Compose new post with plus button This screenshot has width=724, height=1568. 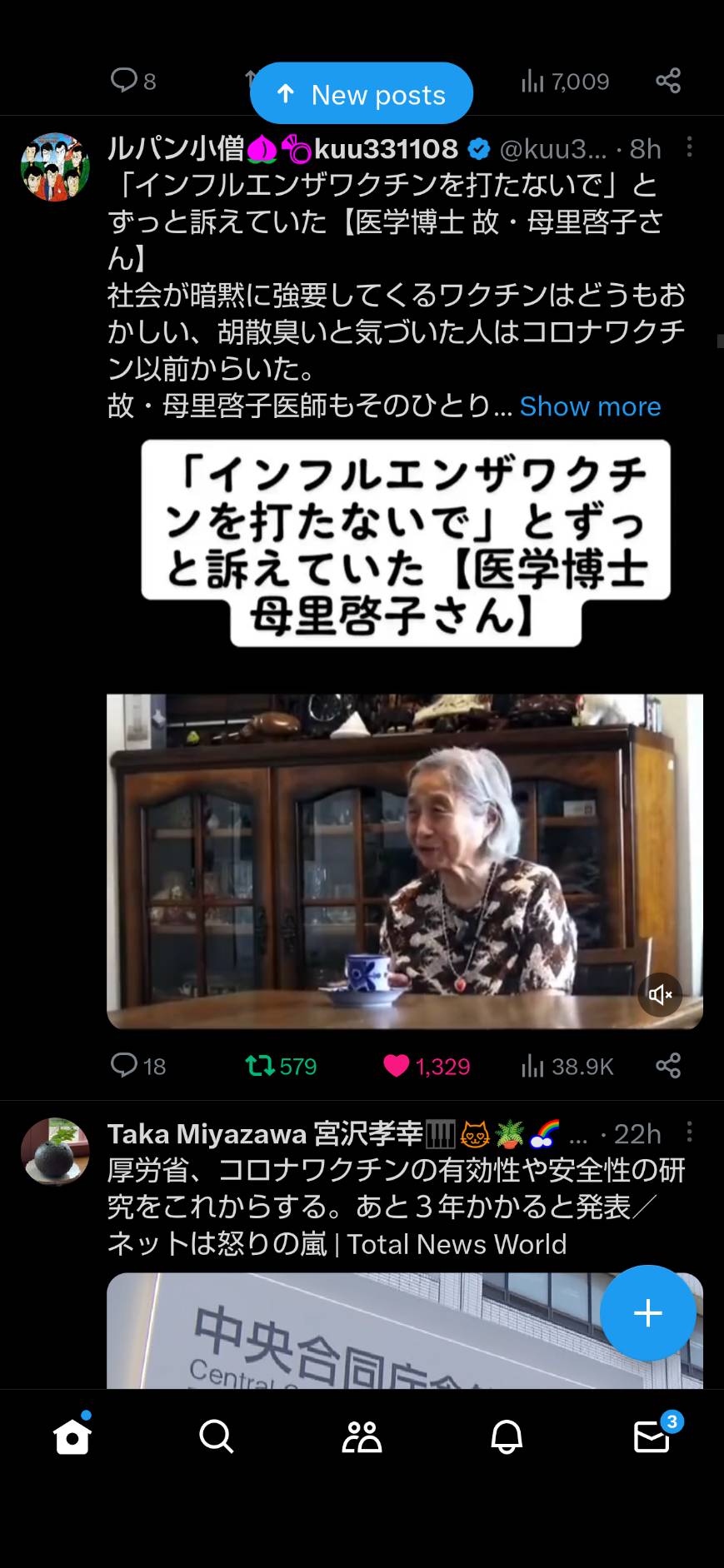click(x=648, y=1313)
